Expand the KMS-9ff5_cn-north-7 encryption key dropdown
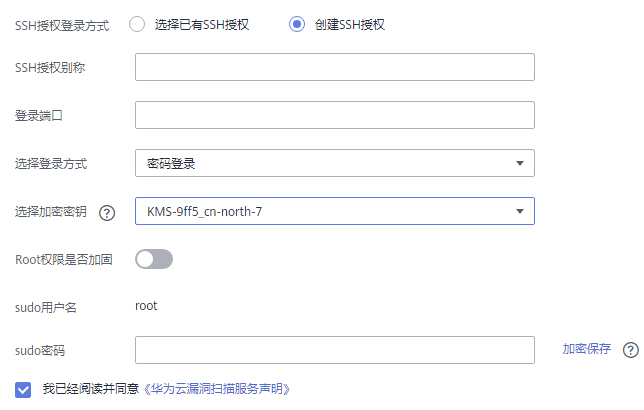 tap(334, 211)
